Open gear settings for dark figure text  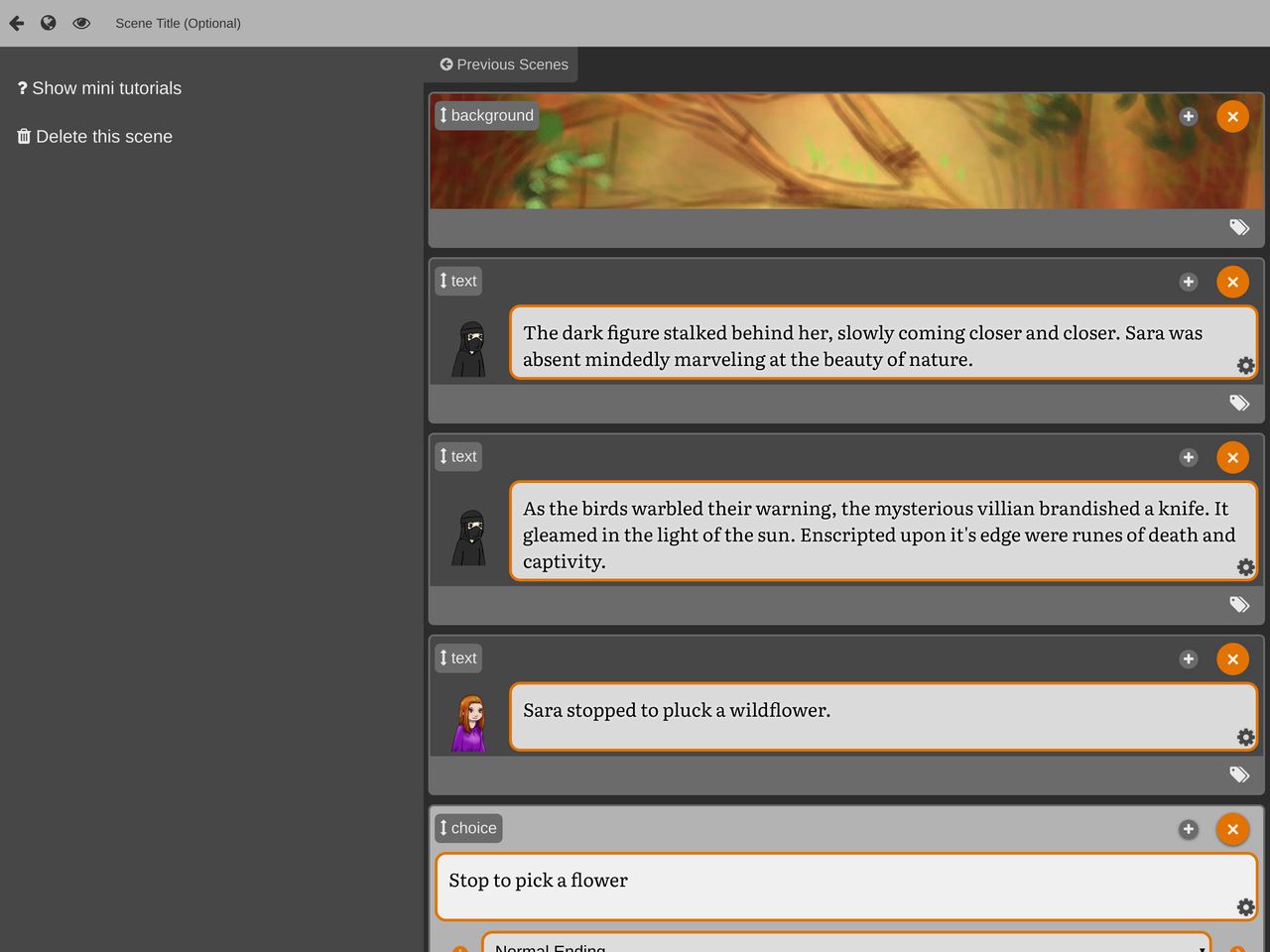[x=1246, y=366]
